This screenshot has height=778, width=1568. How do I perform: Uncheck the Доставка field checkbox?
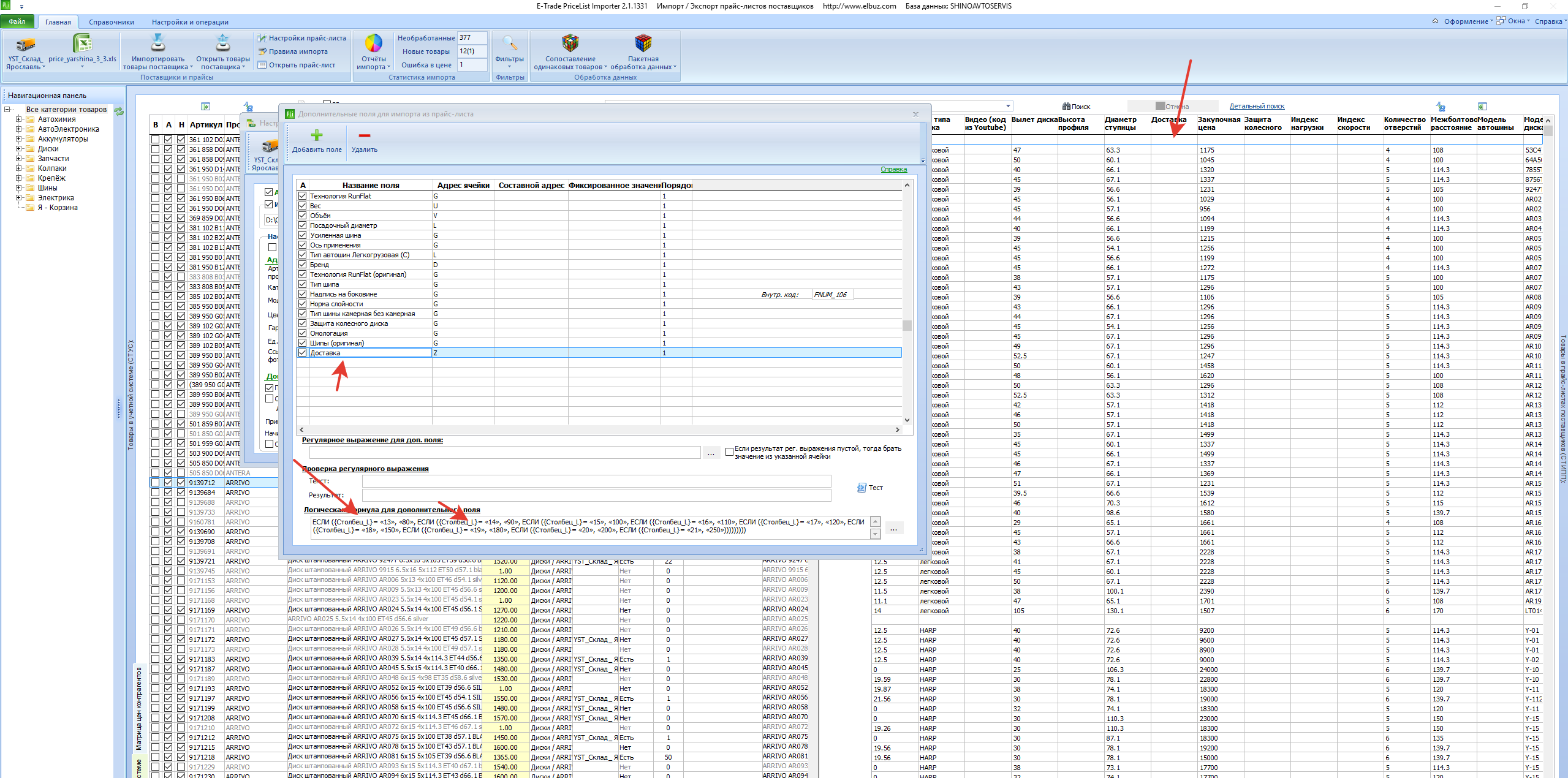click(302, 353)
